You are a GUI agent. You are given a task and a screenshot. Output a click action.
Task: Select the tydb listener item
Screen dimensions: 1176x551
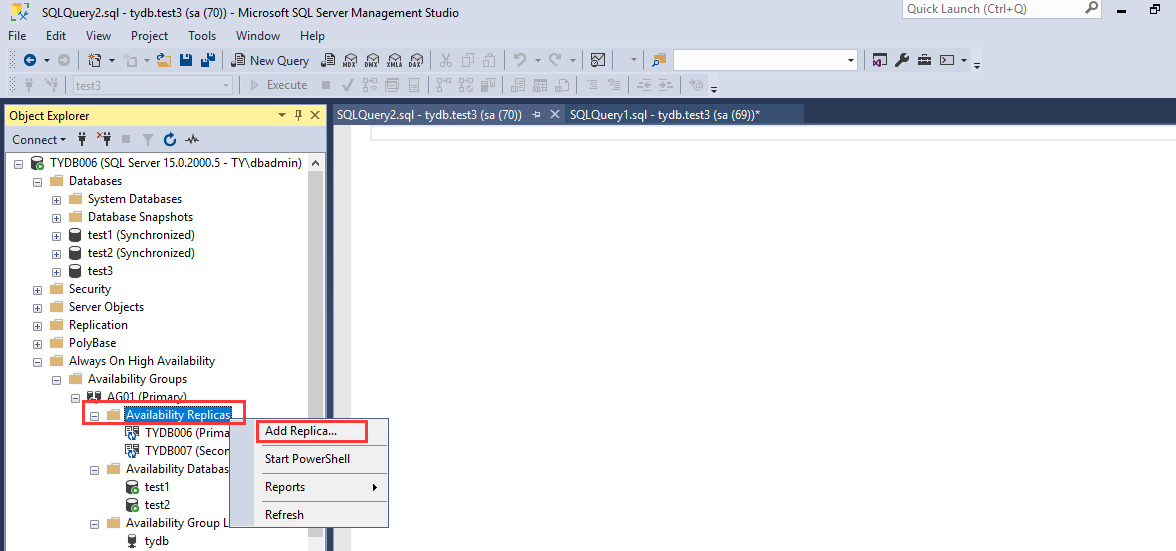(148, 541)
